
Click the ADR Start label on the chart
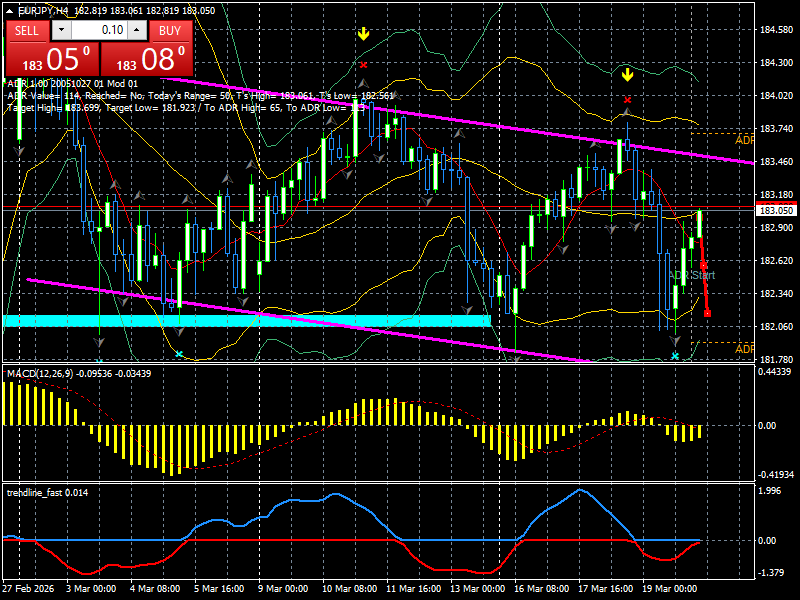[691, 275]
